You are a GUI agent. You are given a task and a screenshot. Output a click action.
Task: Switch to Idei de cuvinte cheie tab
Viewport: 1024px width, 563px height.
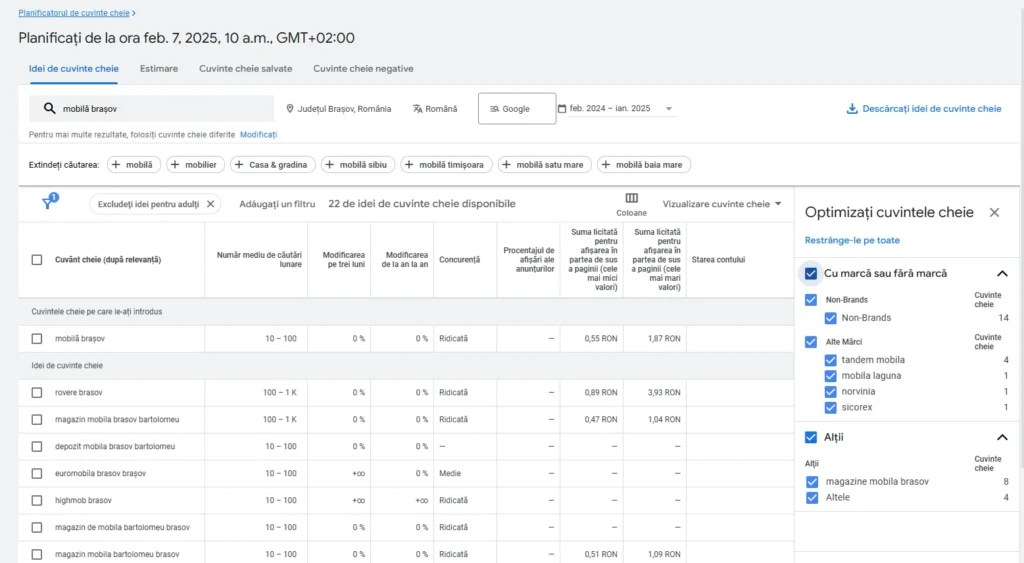(x=74, y=69)
